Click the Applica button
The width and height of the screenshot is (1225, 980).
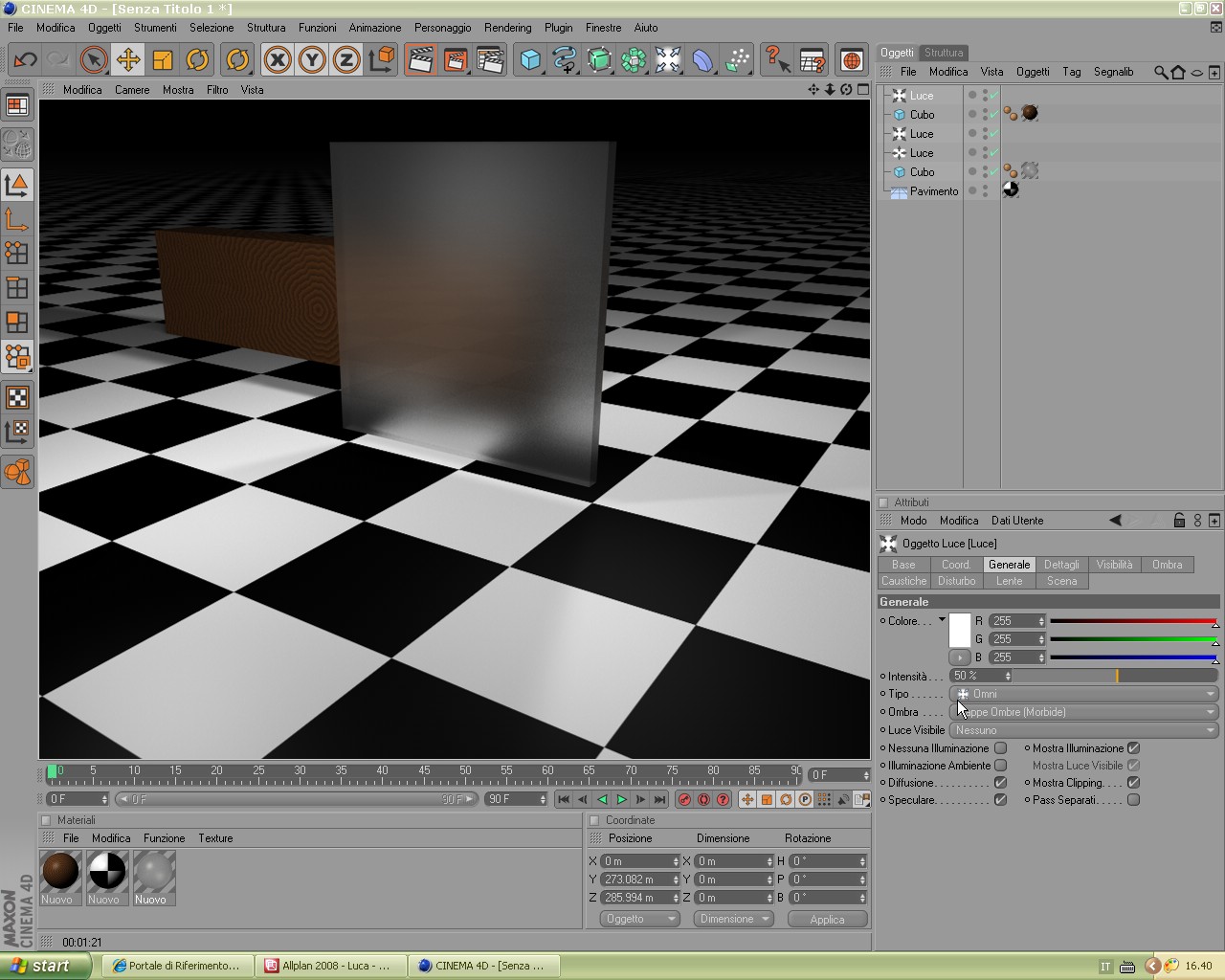pos(827,919)
